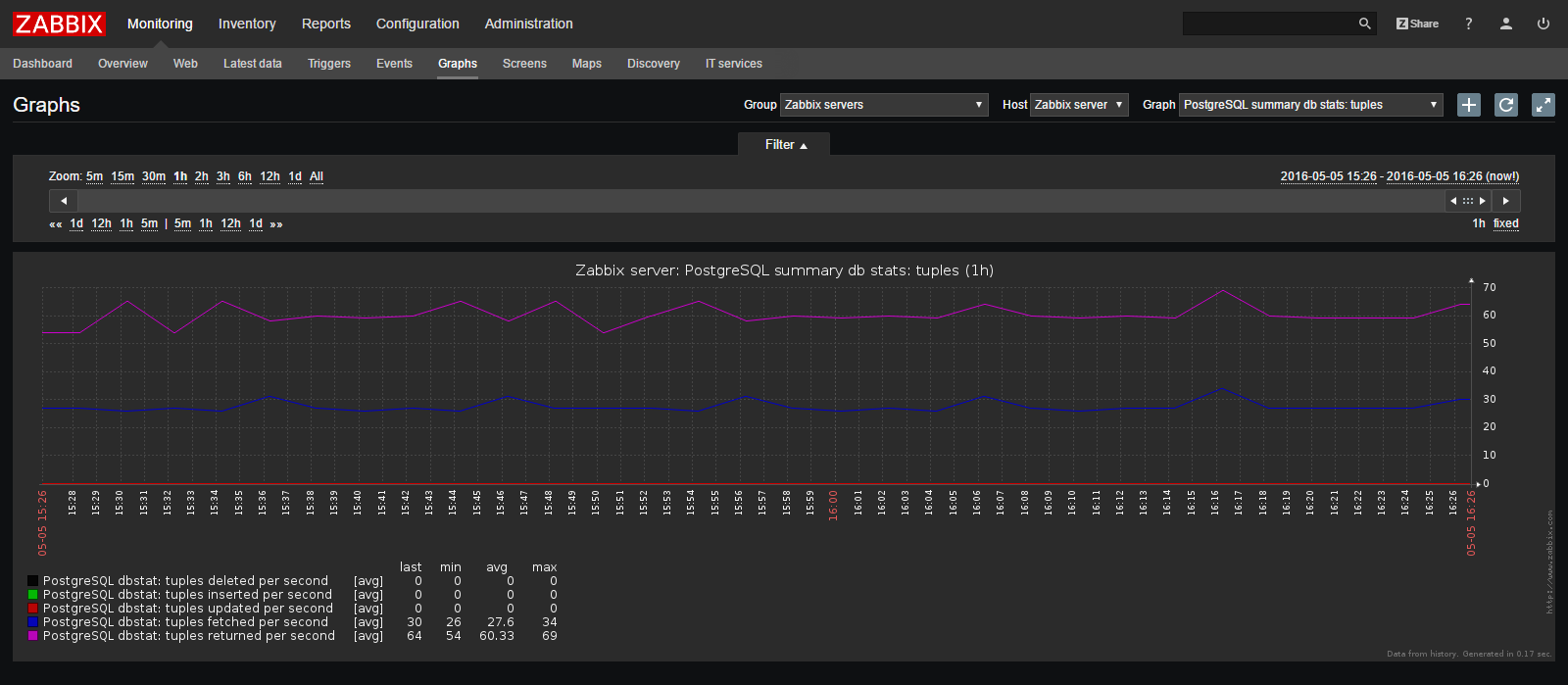Open the Group dropdown Zabbix servers
This screenshot has width=1568, height=685.
coord(884,105)
